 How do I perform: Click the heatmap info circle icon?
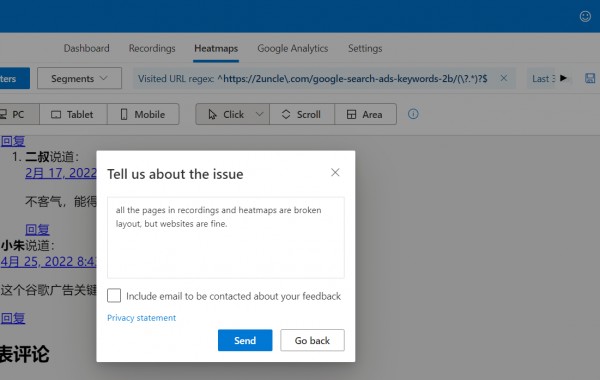pyautogui.click(x=413, y=114)
